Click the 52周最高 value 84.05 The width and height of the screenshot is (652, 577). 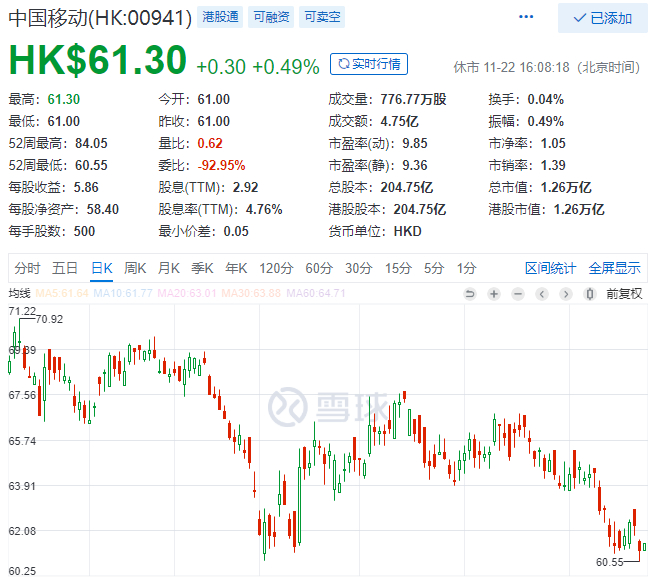91,143
